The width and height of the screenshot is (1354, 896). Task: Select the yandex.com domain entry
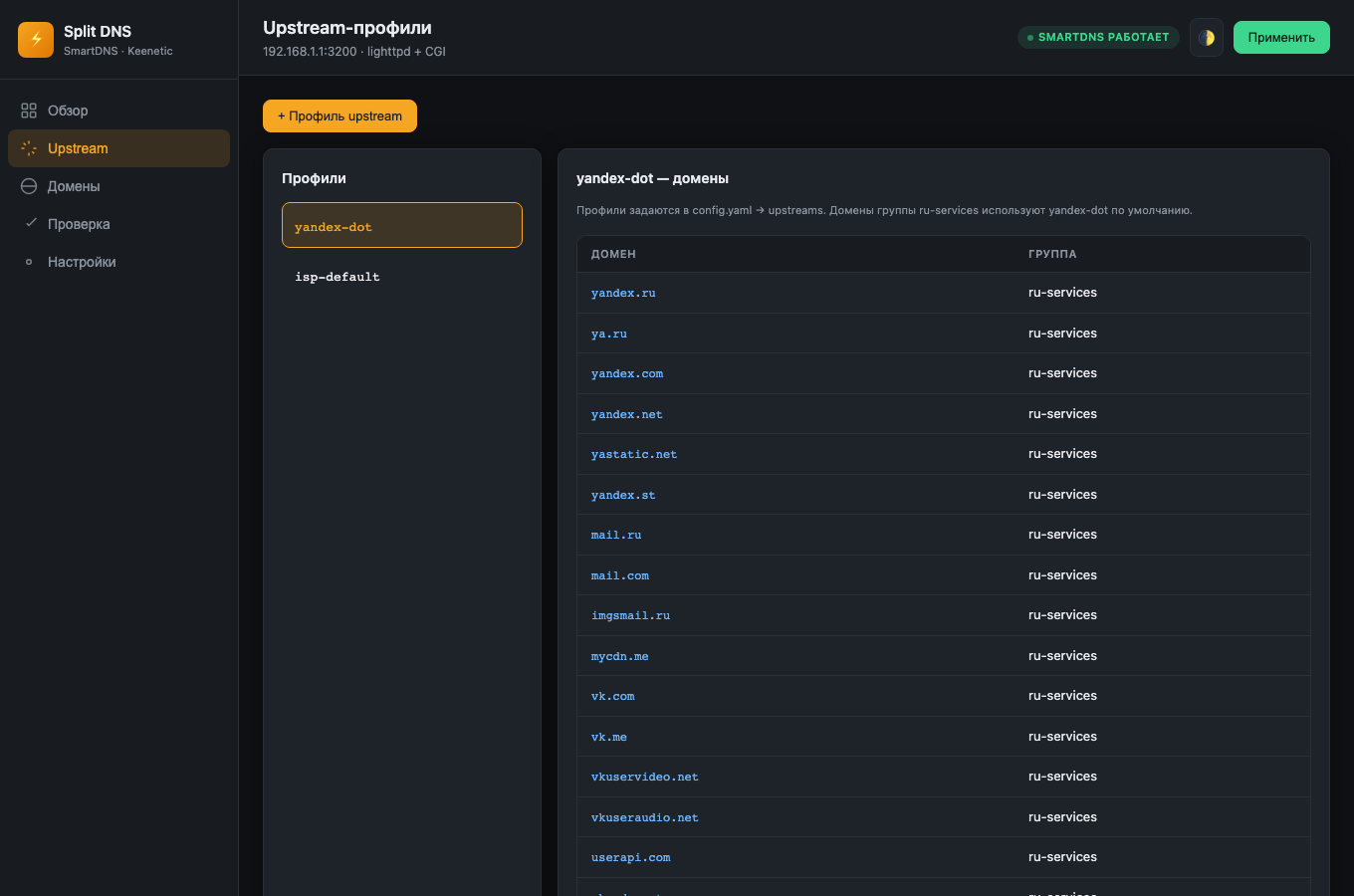pos(627,373)
